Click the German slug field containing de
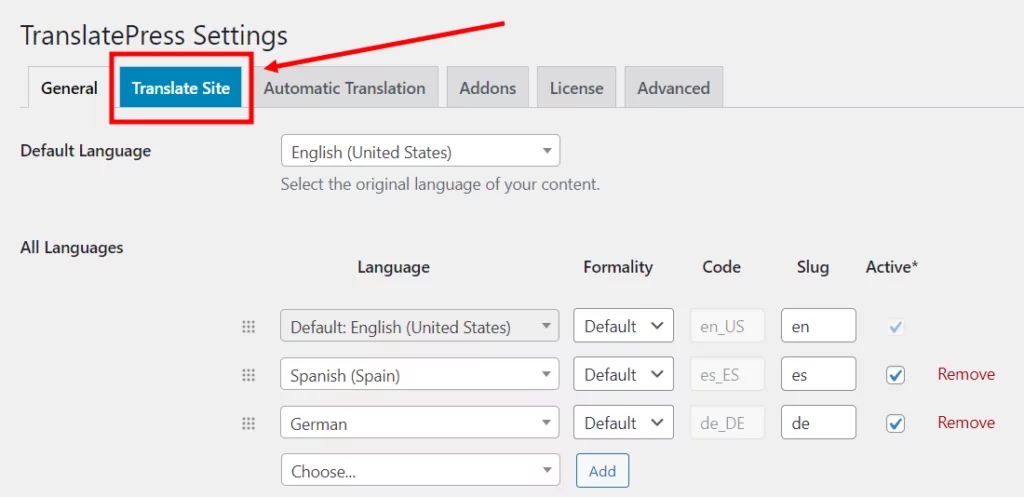Image resolution: width=1024 pixels, height=497 pixels. tap(818, 423)
